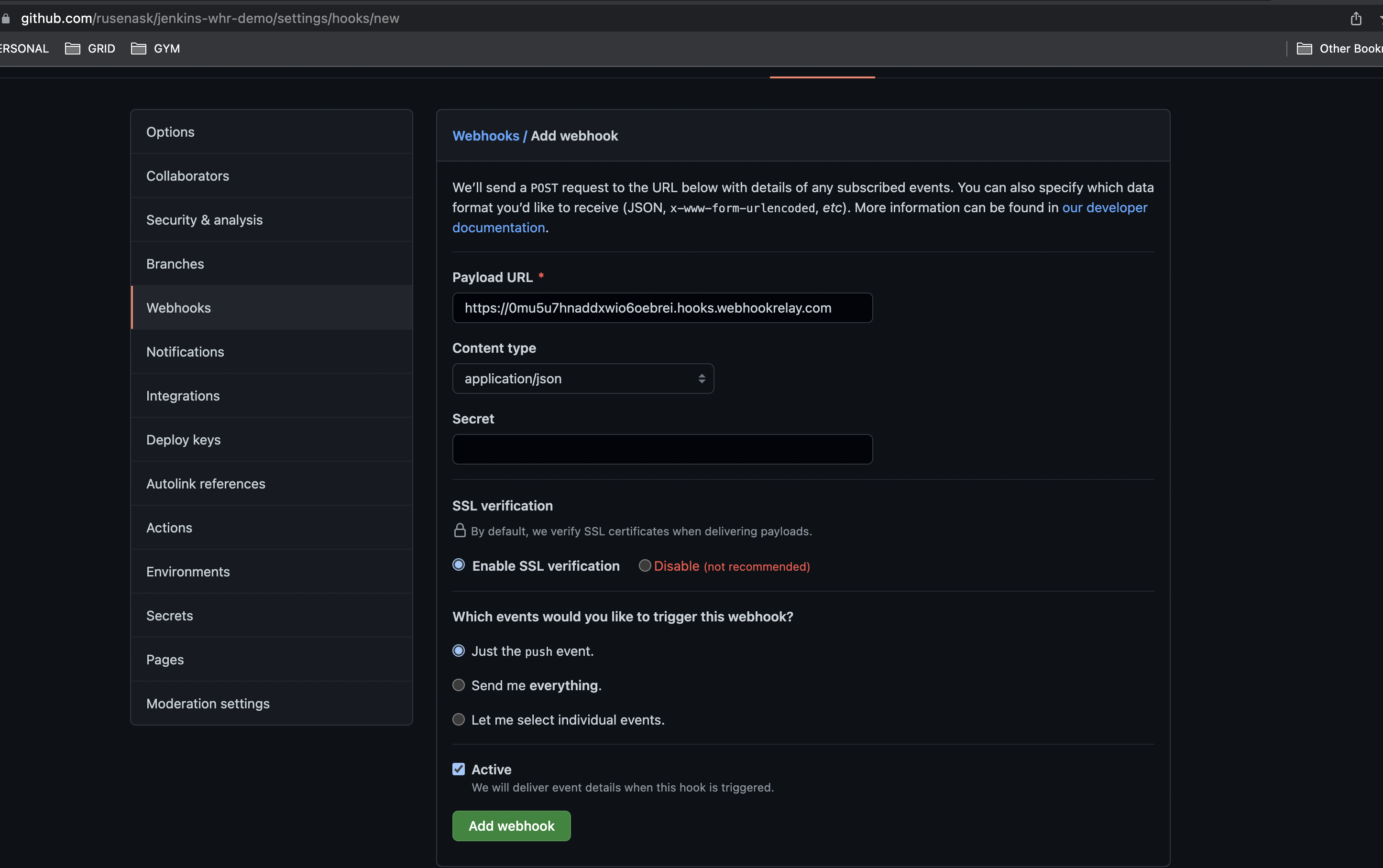The width and height of the screenshot is (1383, 868).
Task: Click the padlock icon beside SSL verification text
Action: (460, 531)
